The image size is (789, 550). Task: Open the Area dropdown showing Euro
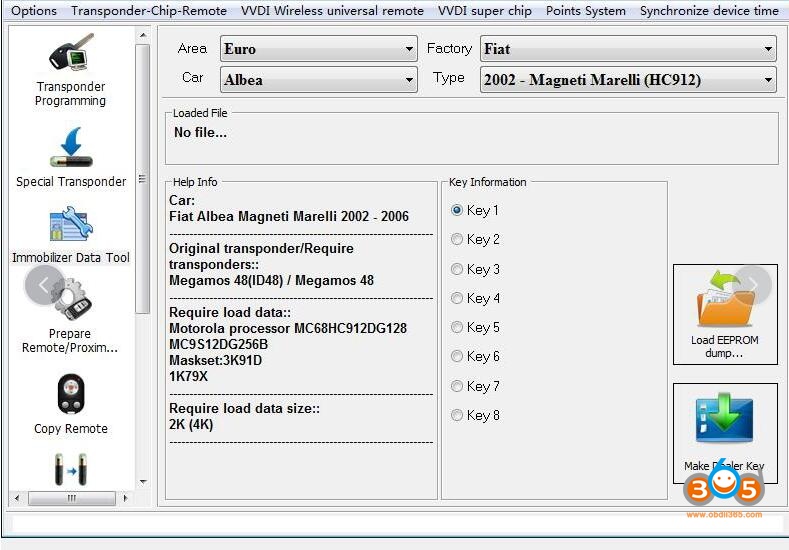[319, 49]
